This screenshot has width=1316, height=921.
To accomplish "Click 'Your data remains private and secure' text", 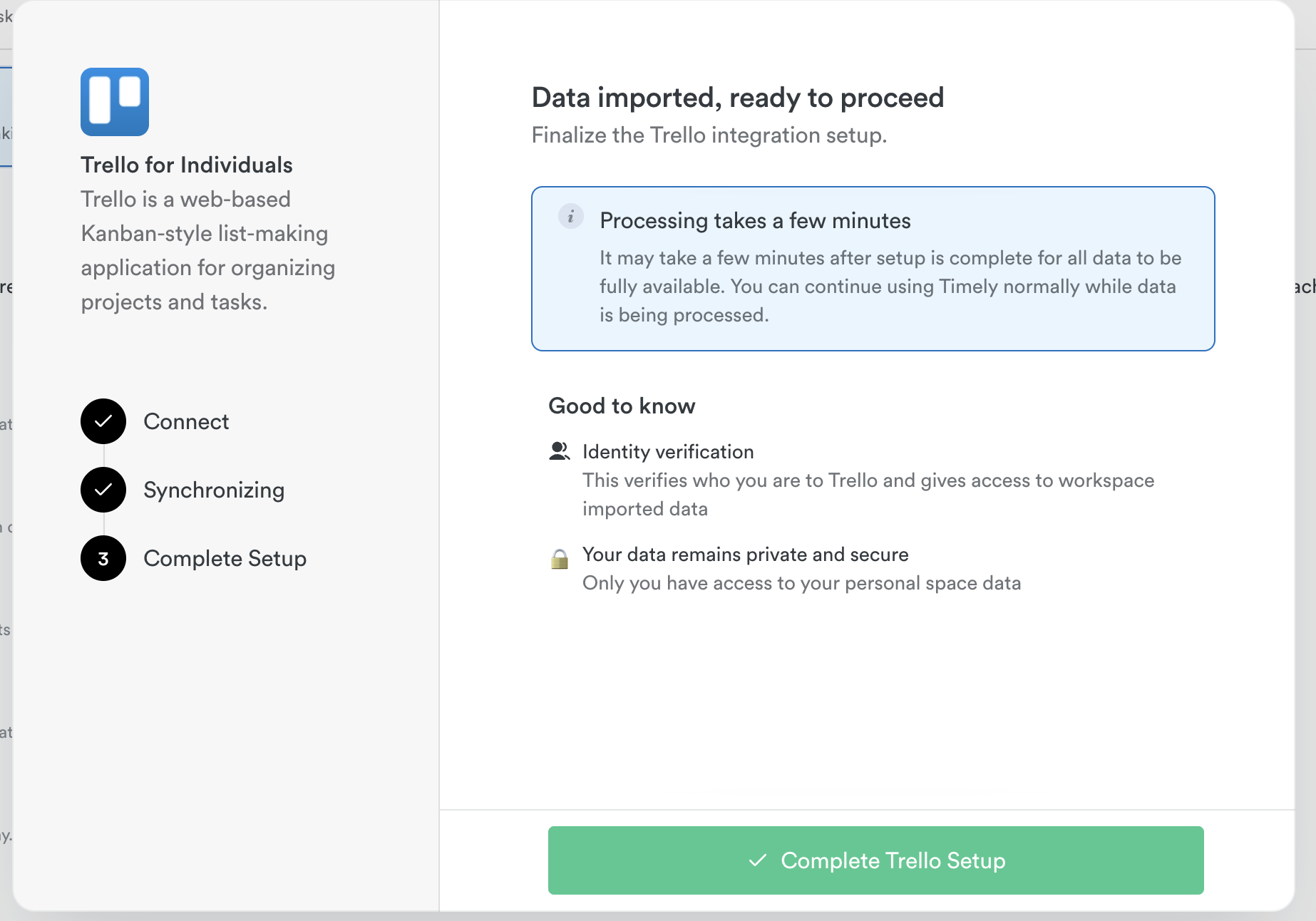I will (x=745, y=555).
